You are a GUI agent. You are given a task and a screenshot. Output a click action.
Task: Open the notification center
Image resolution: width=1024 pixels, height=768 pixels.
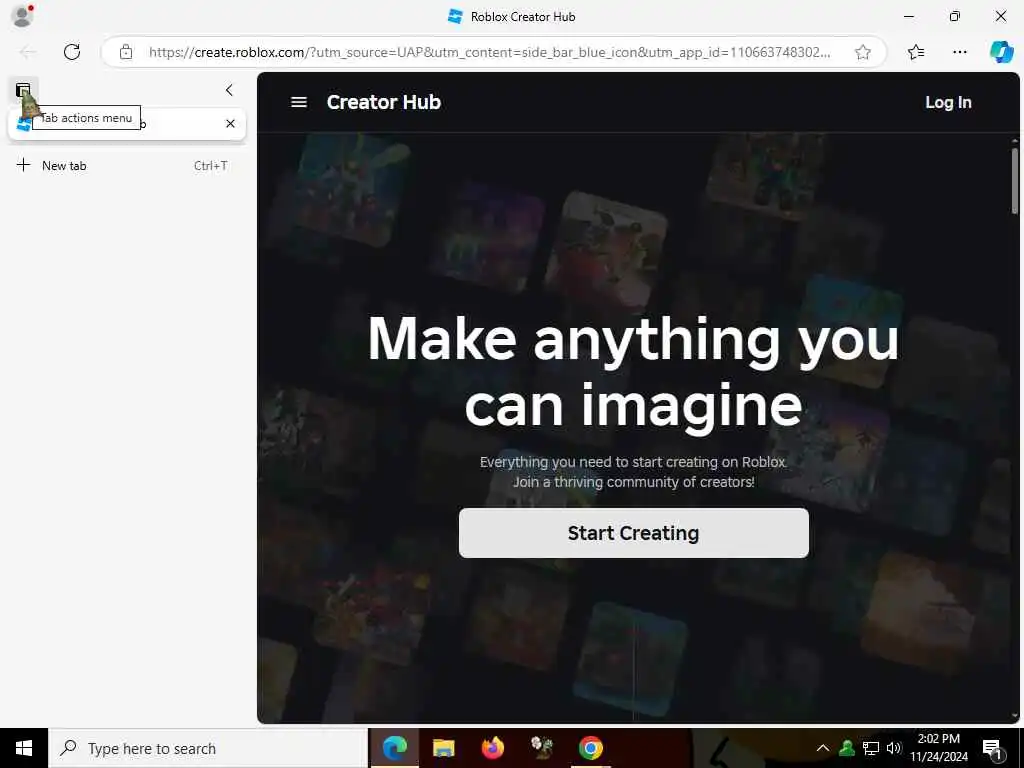coord(993,748)
